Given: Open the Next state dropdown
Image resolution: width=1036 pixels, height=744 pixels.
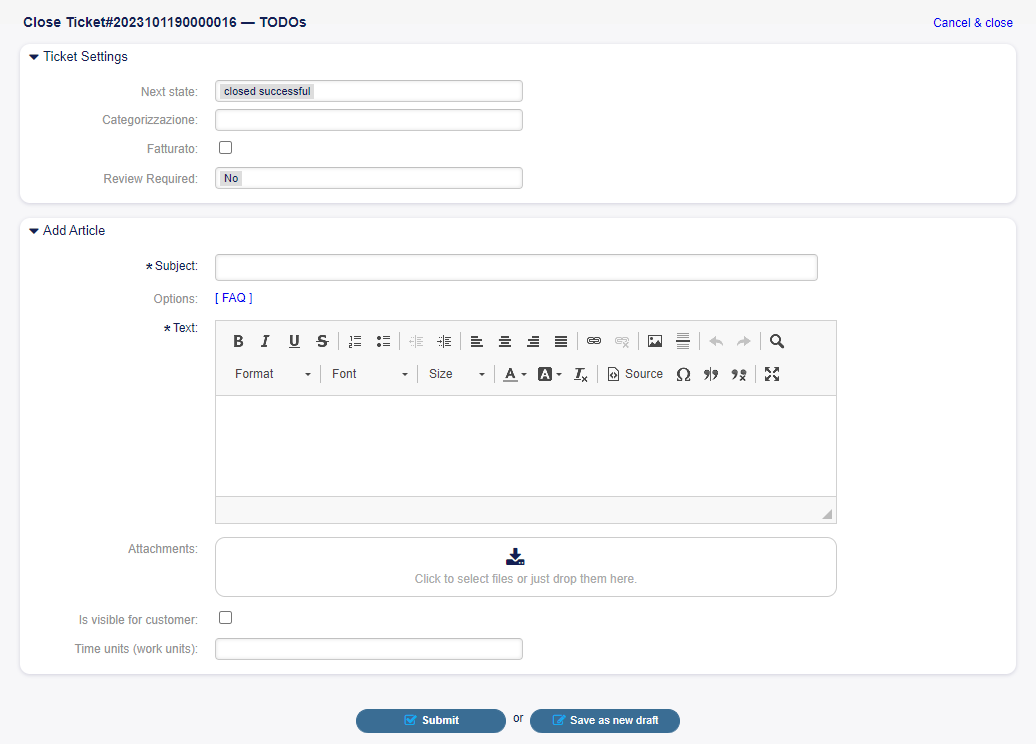Looking at the screenshot, I should point(368,91).
